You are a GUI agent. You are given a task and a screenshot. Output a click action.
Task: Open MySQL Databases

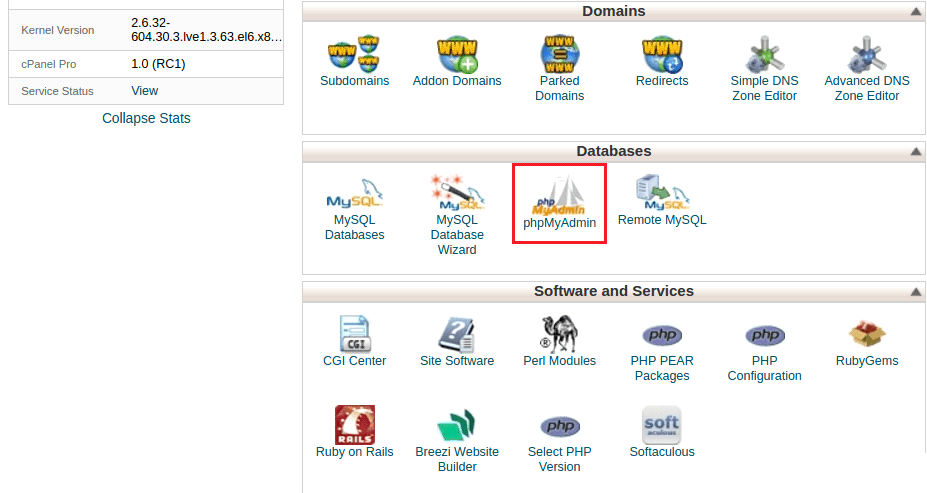click(x=354, y=193)
